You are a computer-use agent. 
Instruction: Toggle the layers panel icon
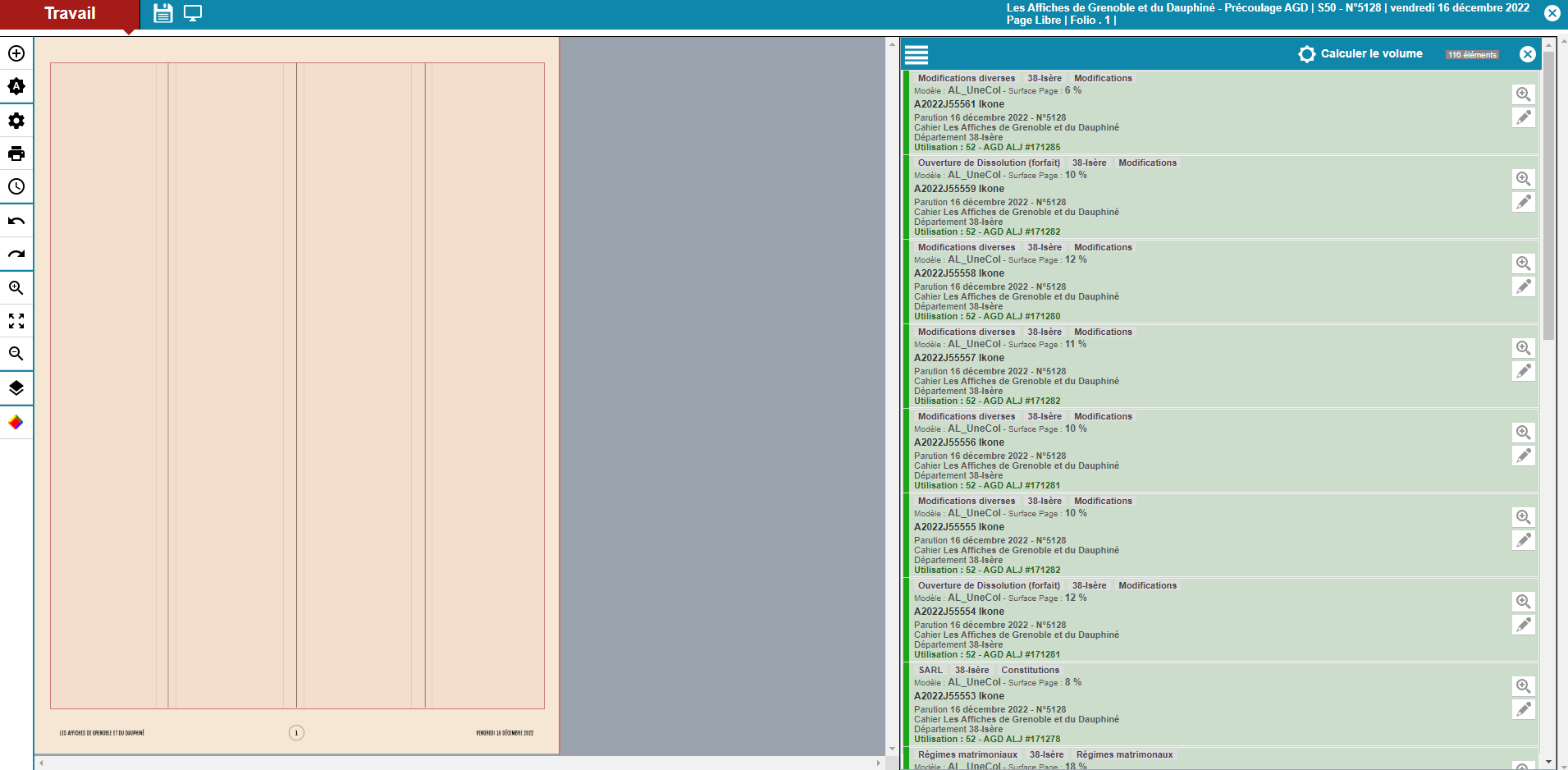16,388
